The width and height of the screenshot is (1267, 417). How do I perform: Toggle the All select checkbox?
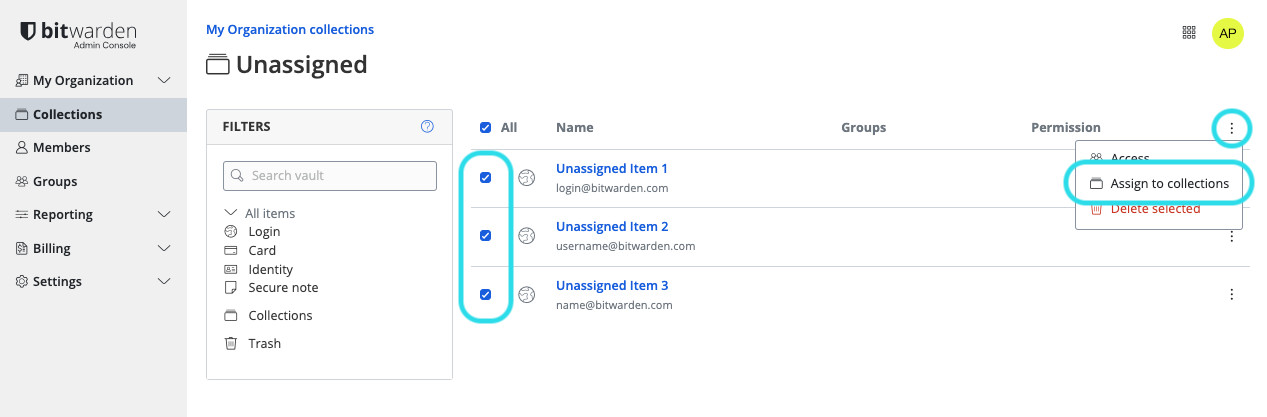pos(486,128)
